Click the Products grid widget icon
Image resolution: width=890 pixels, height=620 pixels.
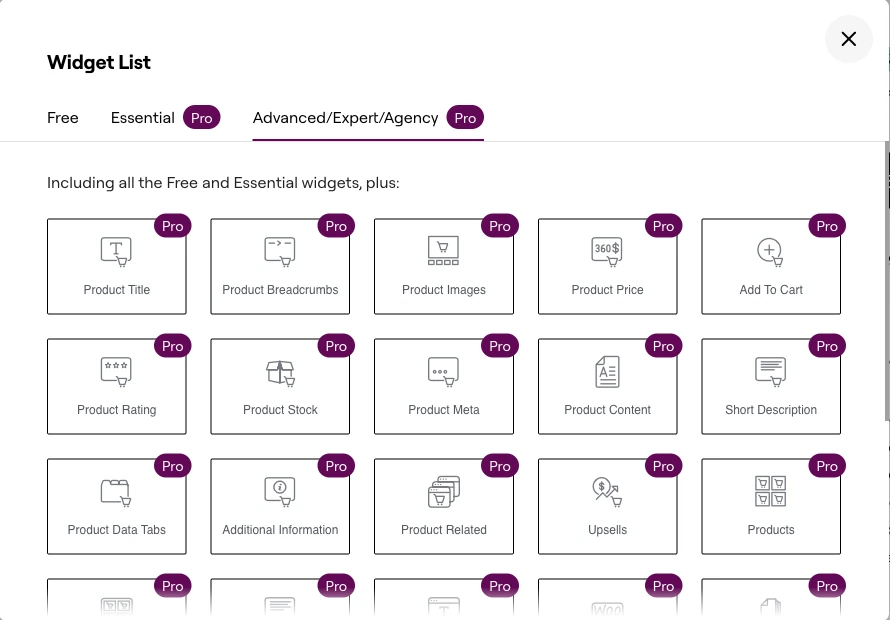(770, 492)
